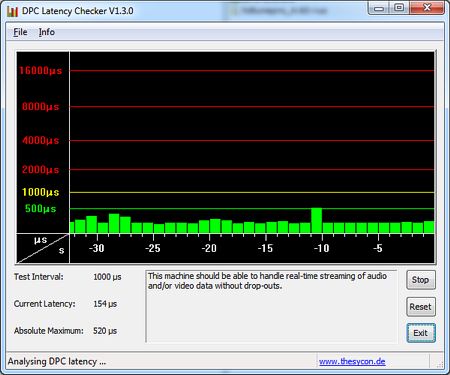Click the DPC Latency Checker title bar icon
This screenshot has height=375, width=450.
[x=12, y=11]
